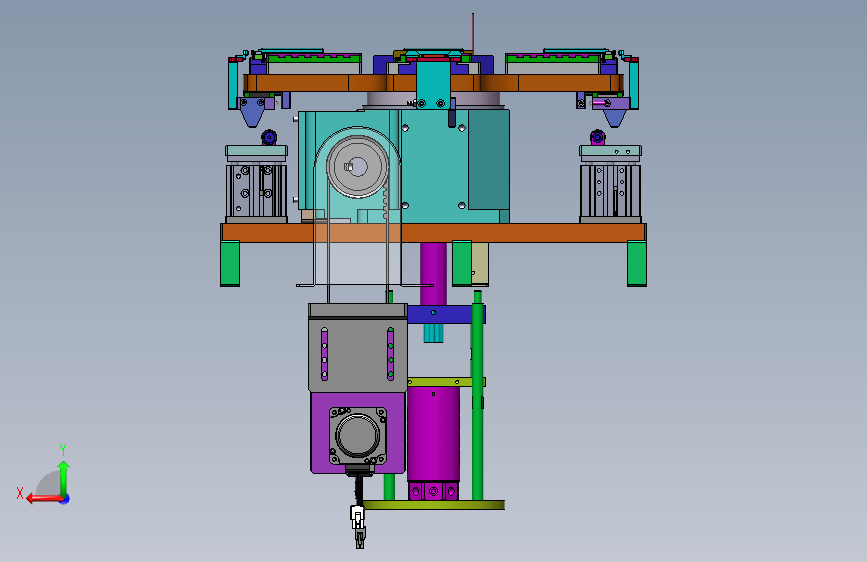Select the blue horizontal bracket
This screenshot has width=867, height=562.
coord(446,315)
